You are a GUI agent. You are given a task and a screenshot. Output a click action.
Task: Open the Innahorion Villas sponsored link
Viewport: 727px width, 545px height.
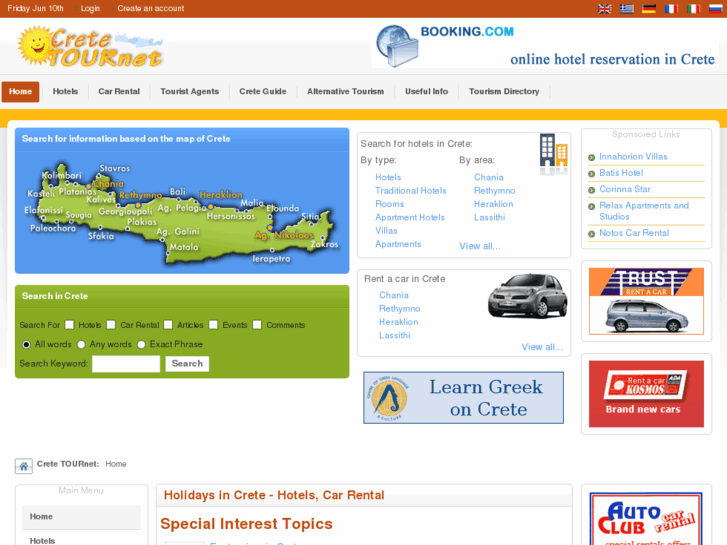[633, 157]
